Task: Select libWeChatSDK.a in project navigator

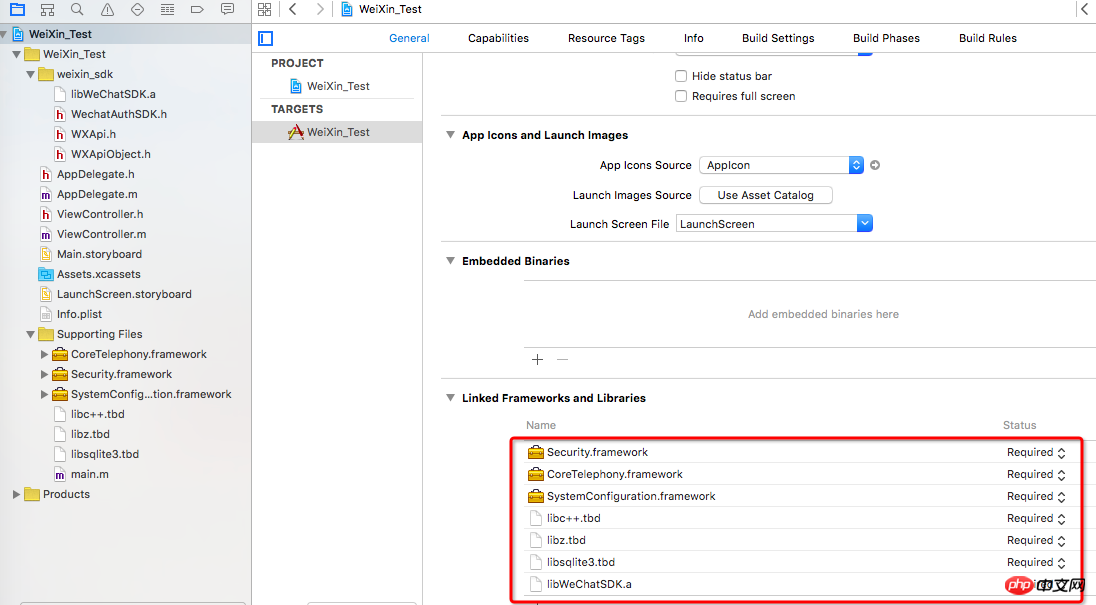Action: [113, 94]
